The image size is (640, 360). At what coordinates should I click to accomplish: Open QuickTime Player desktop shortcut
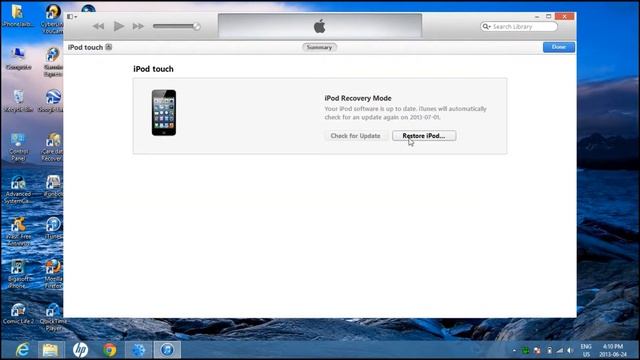pyautogui.click(x=53, y=318)
